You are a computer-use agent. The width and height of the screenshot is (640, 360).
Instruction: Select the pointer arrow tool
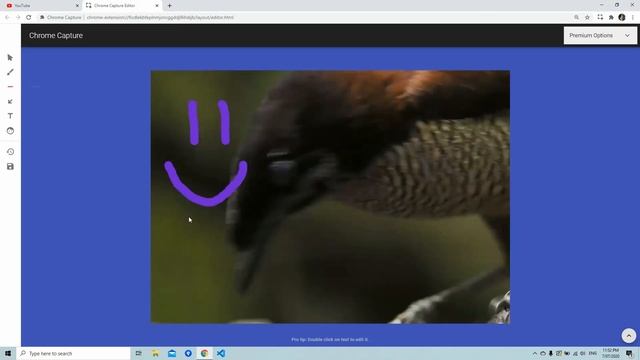click(10, 58)
